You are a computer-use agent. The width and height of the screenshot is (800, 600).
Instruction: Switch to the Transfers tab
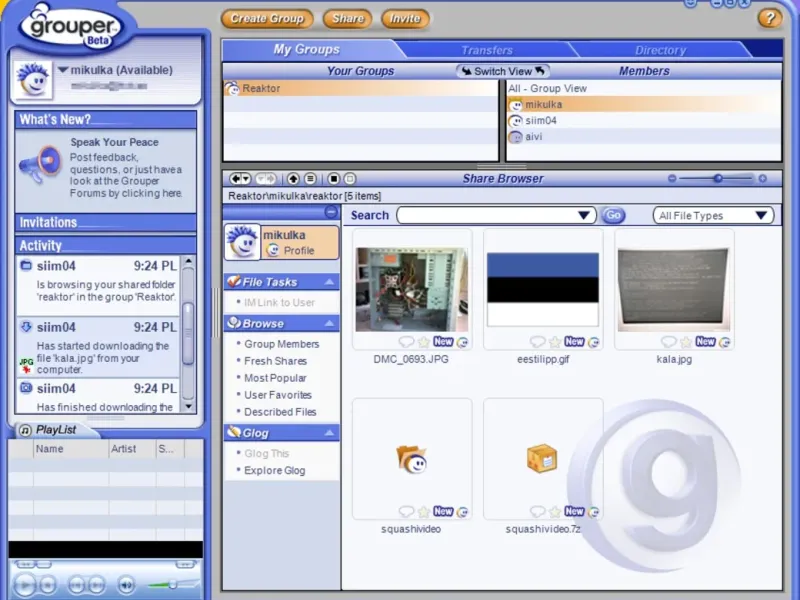[487, 50]
